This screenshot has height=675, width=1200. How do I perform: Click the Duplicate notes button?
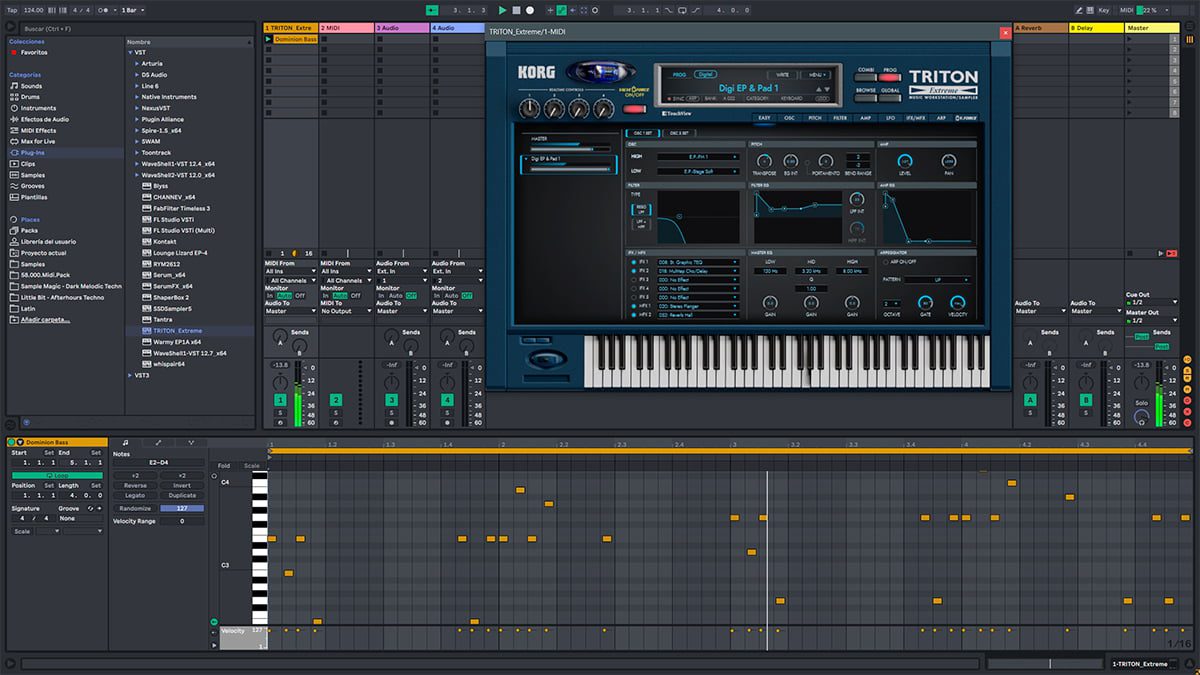[182, 495]
